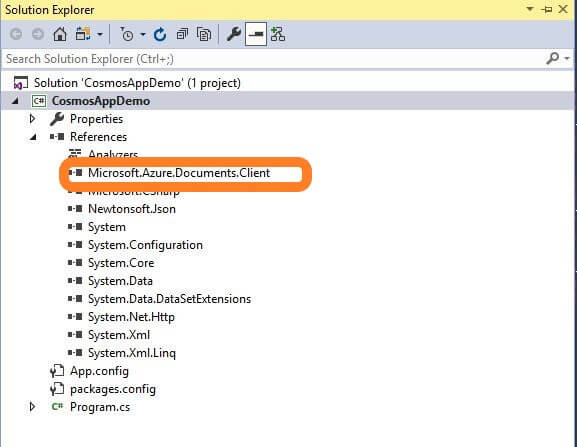Select System.Xml.Linq reference
Image resolution: width=577 pixels, height=447 pixels.
[x=132, y=353]
